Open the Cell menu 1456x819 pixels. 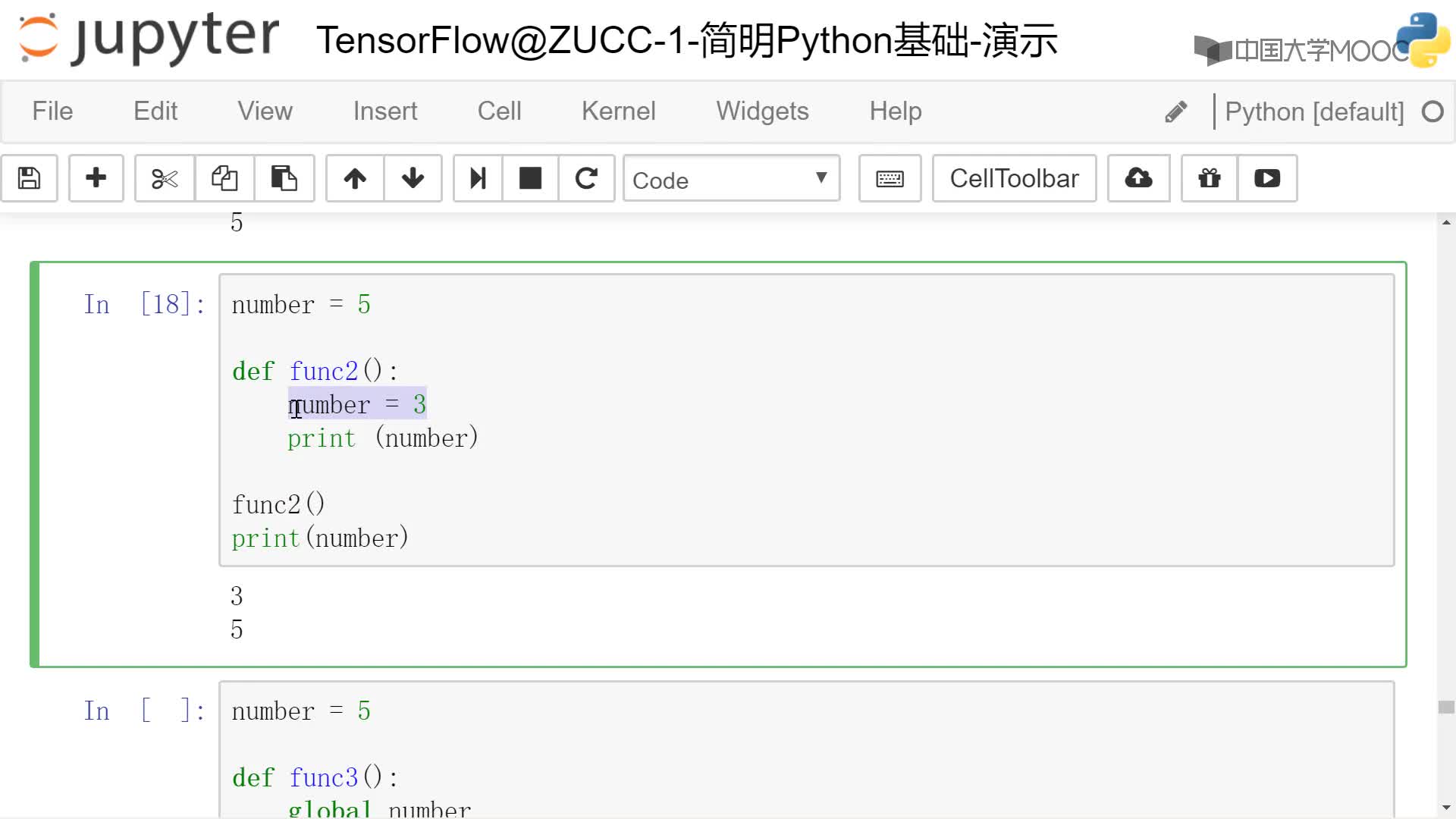coord(499,111)
